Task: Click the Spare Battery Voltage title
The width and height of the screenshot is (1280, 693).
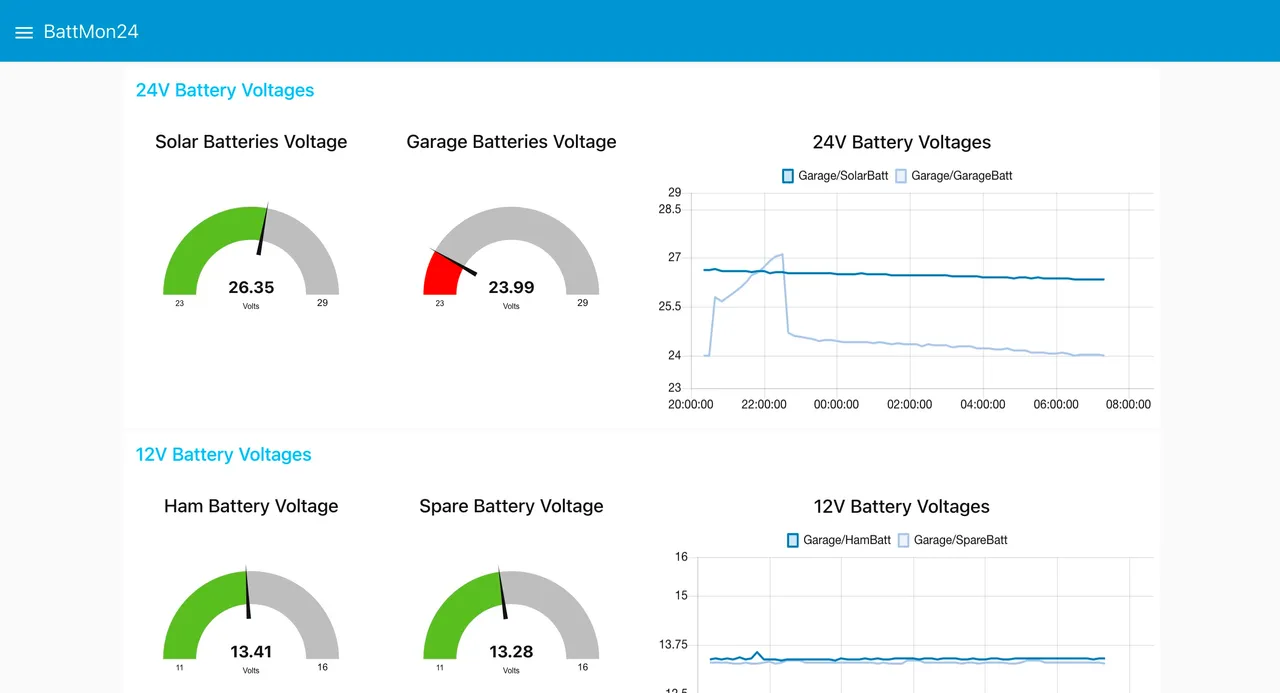Action: [511, 506]
